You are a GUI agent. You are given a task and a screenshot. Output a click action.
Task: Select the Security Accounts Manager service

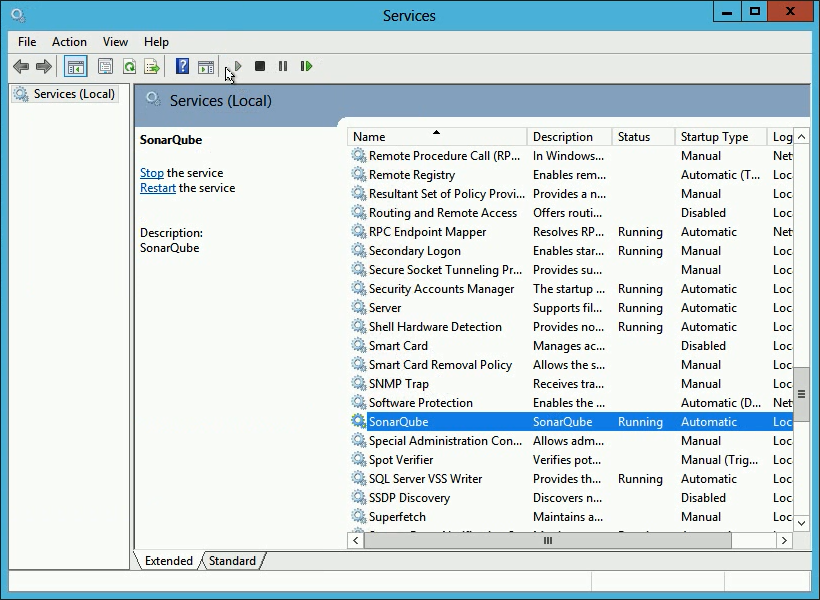(x=571, y=289)
